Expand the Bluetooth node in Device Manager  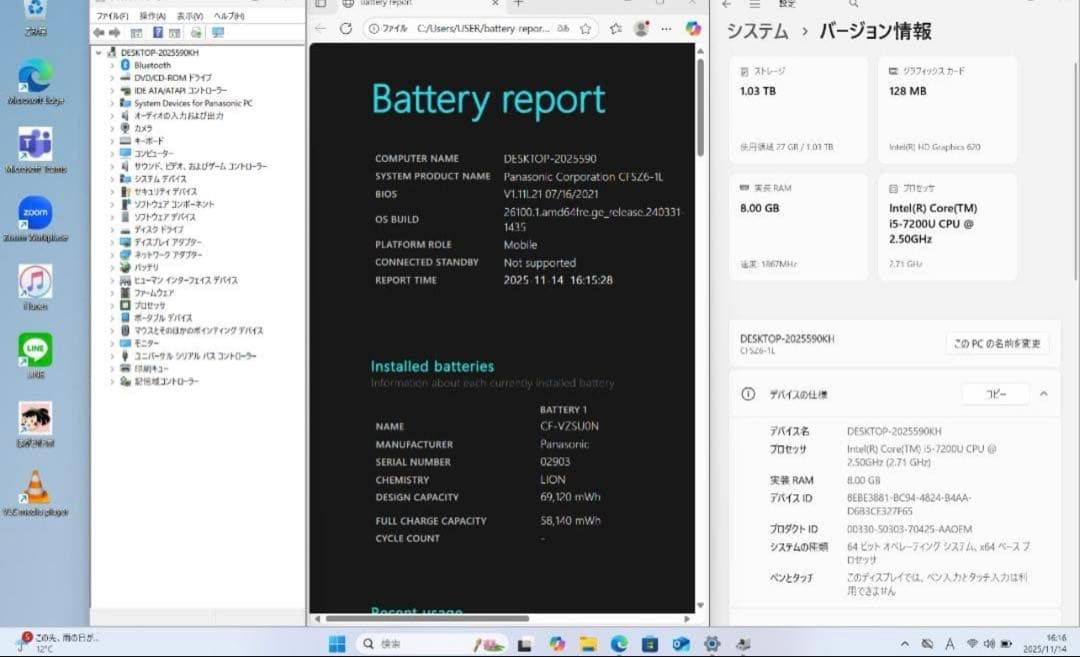[110, 65]
